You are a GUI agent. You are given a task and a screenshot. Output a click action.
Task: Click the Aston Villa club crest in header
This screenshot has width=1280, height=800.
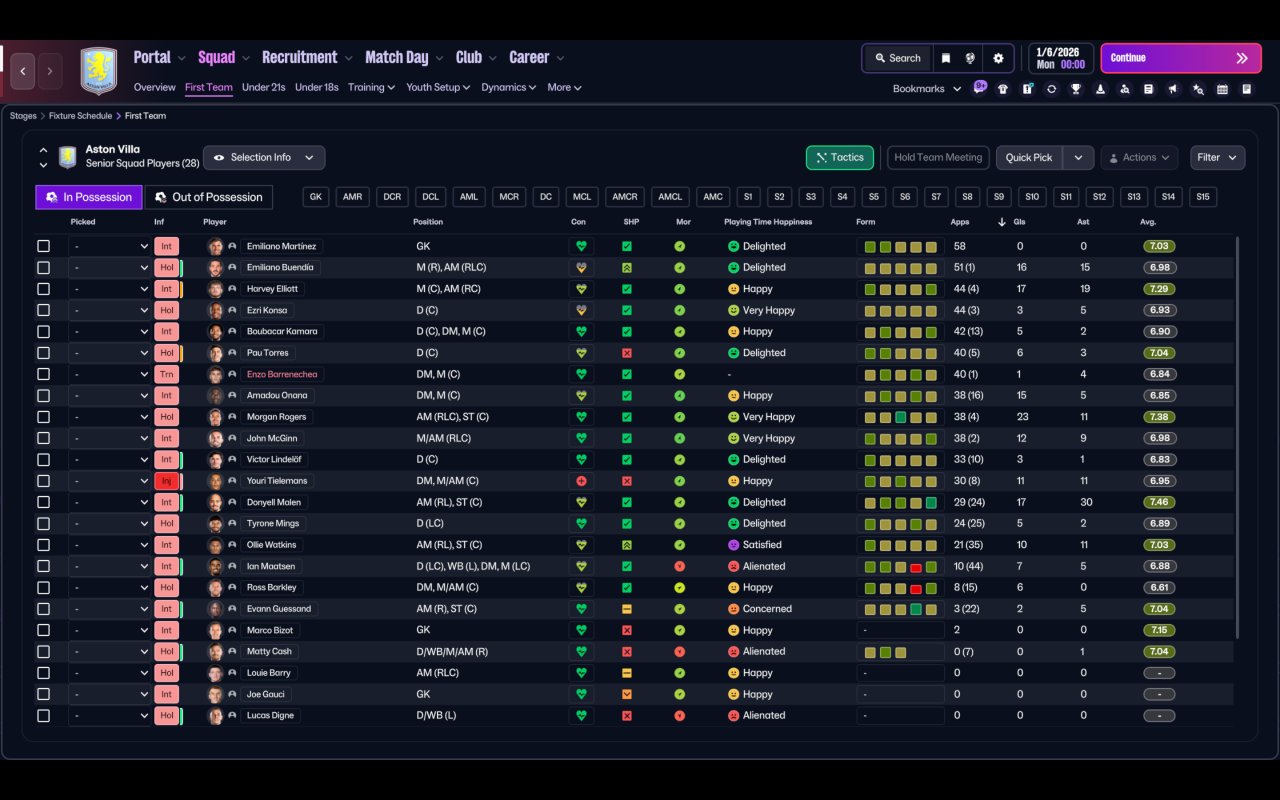click(x=98, y=71)
